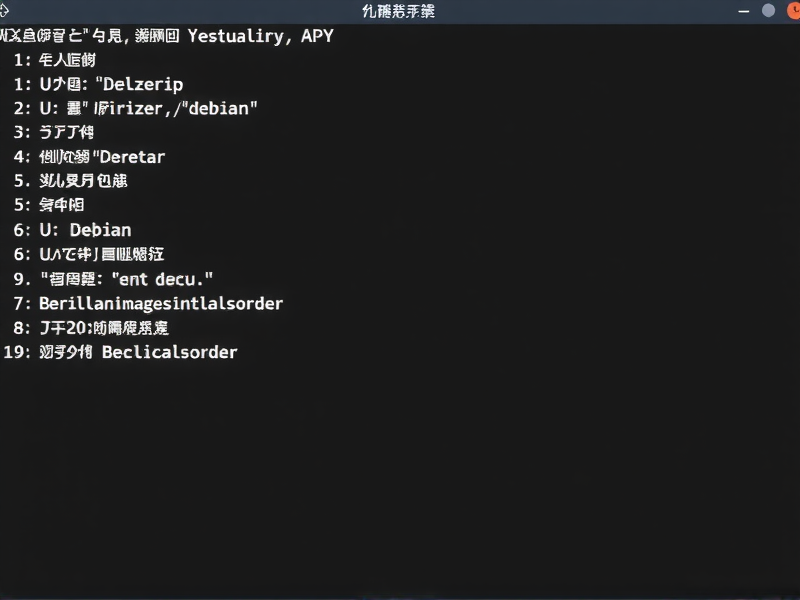Minimize the terminal window
The width and height of the screenshot is (800, 600).
743,11
